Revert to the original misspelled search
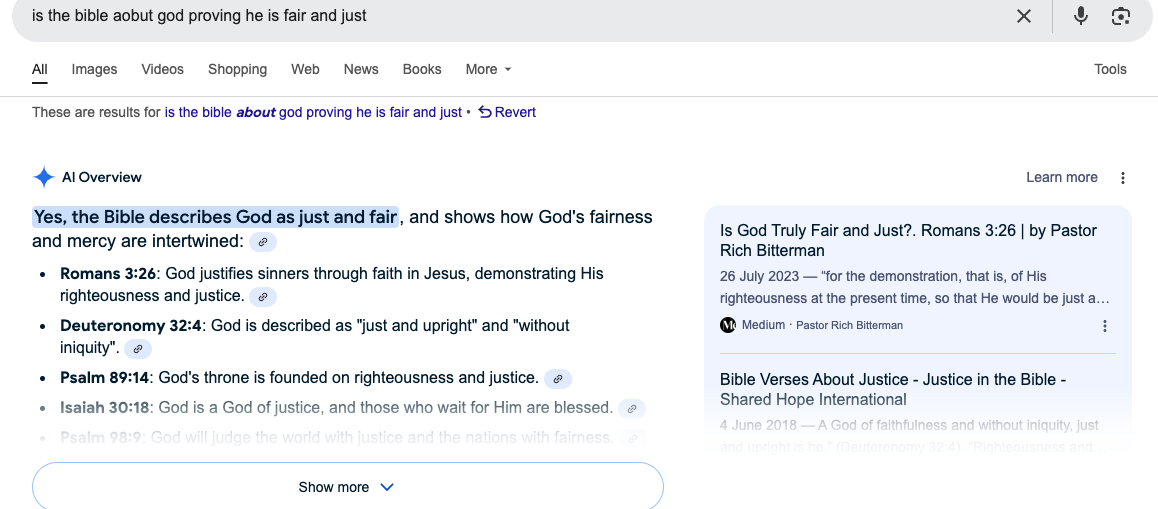The height and width of the screenshot is (509, 1158). 507,112
